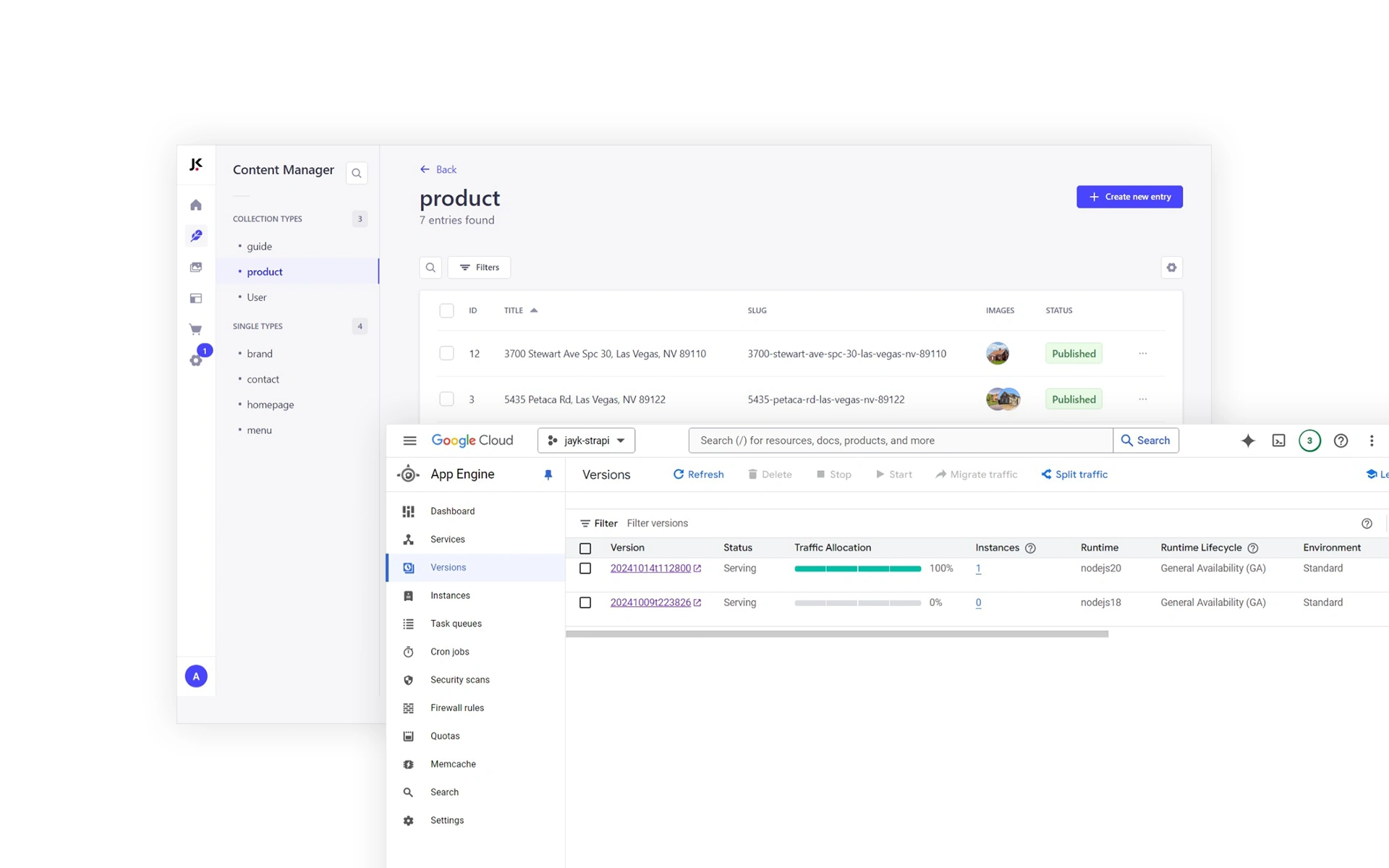Open the Content Manager feather icon
Viewport: 1389px width, 868px height.
(x=196, y=235)
